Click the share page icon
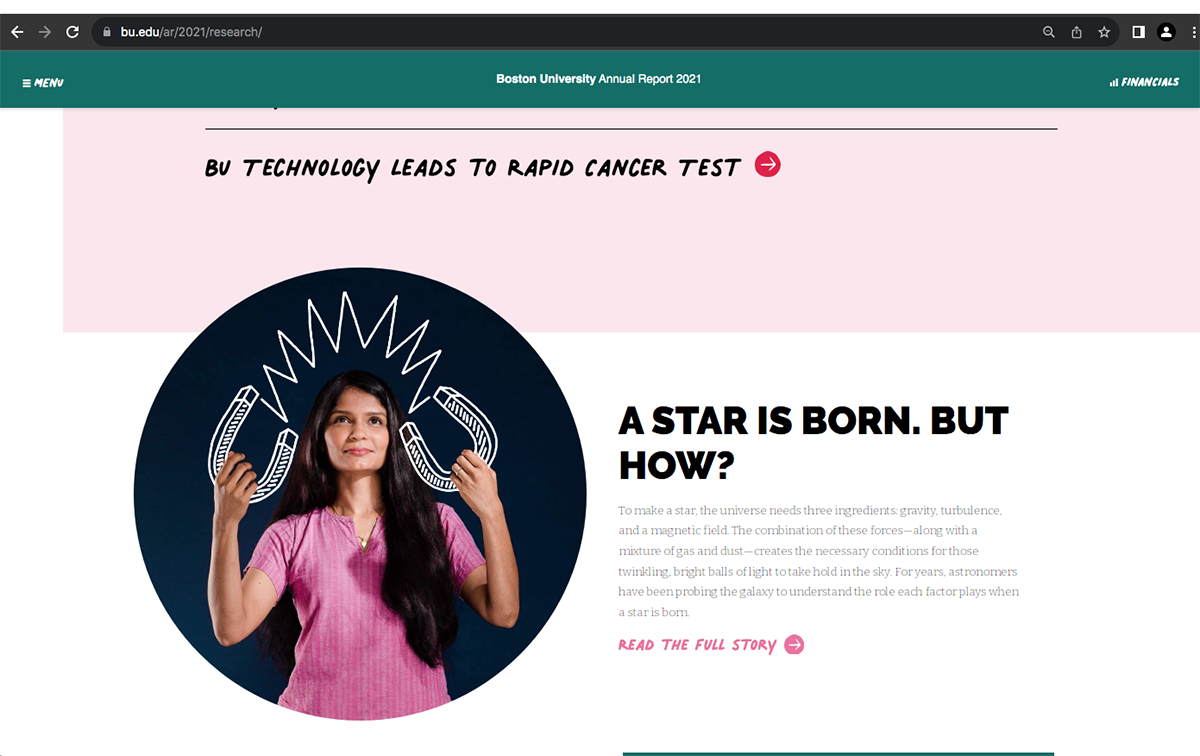The image size is (1200, 756). (x=1076, y=32)
